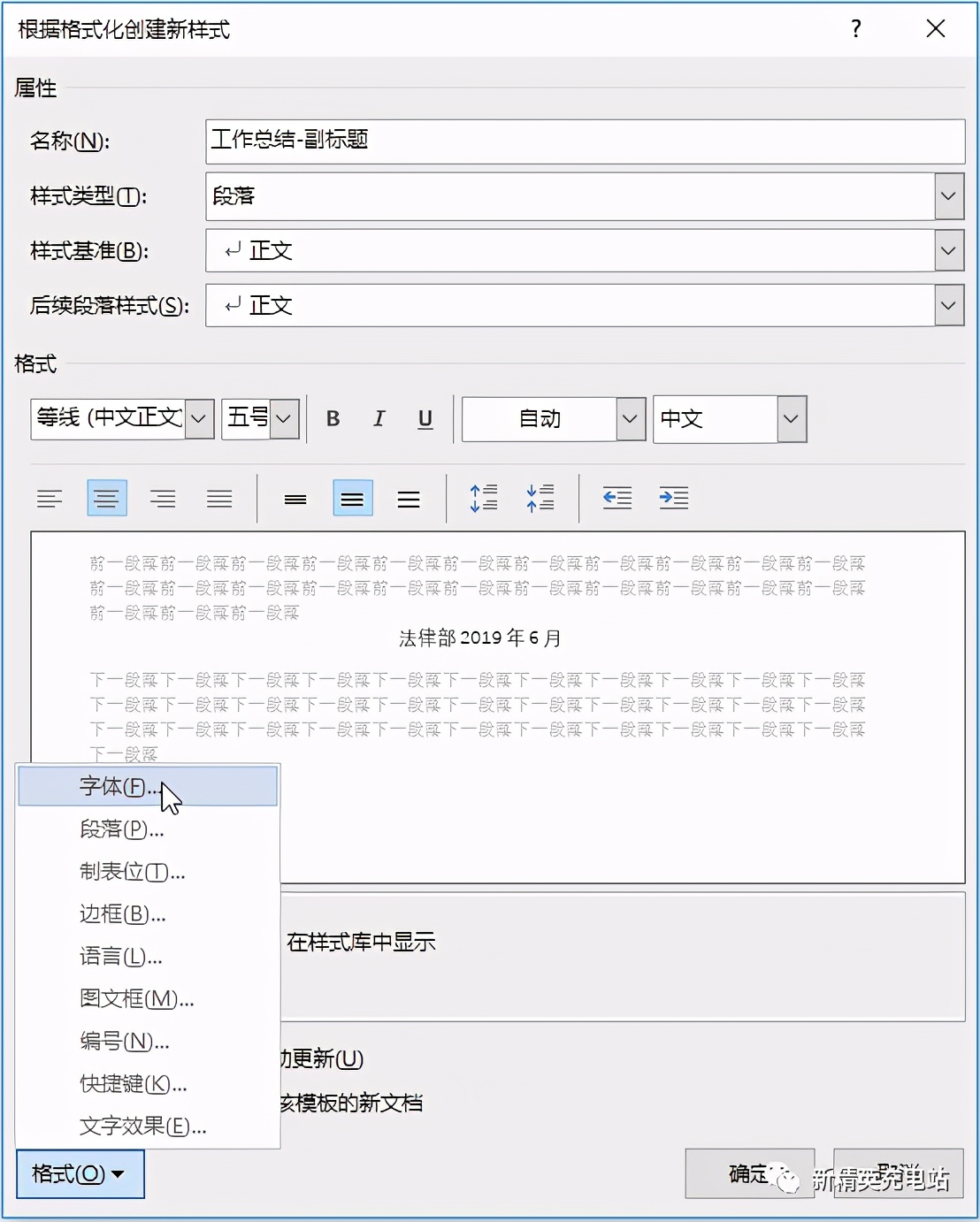This screenshot has height=1222, width=980.
Task: Align paragraph text to the left
Action: point(50,499)
